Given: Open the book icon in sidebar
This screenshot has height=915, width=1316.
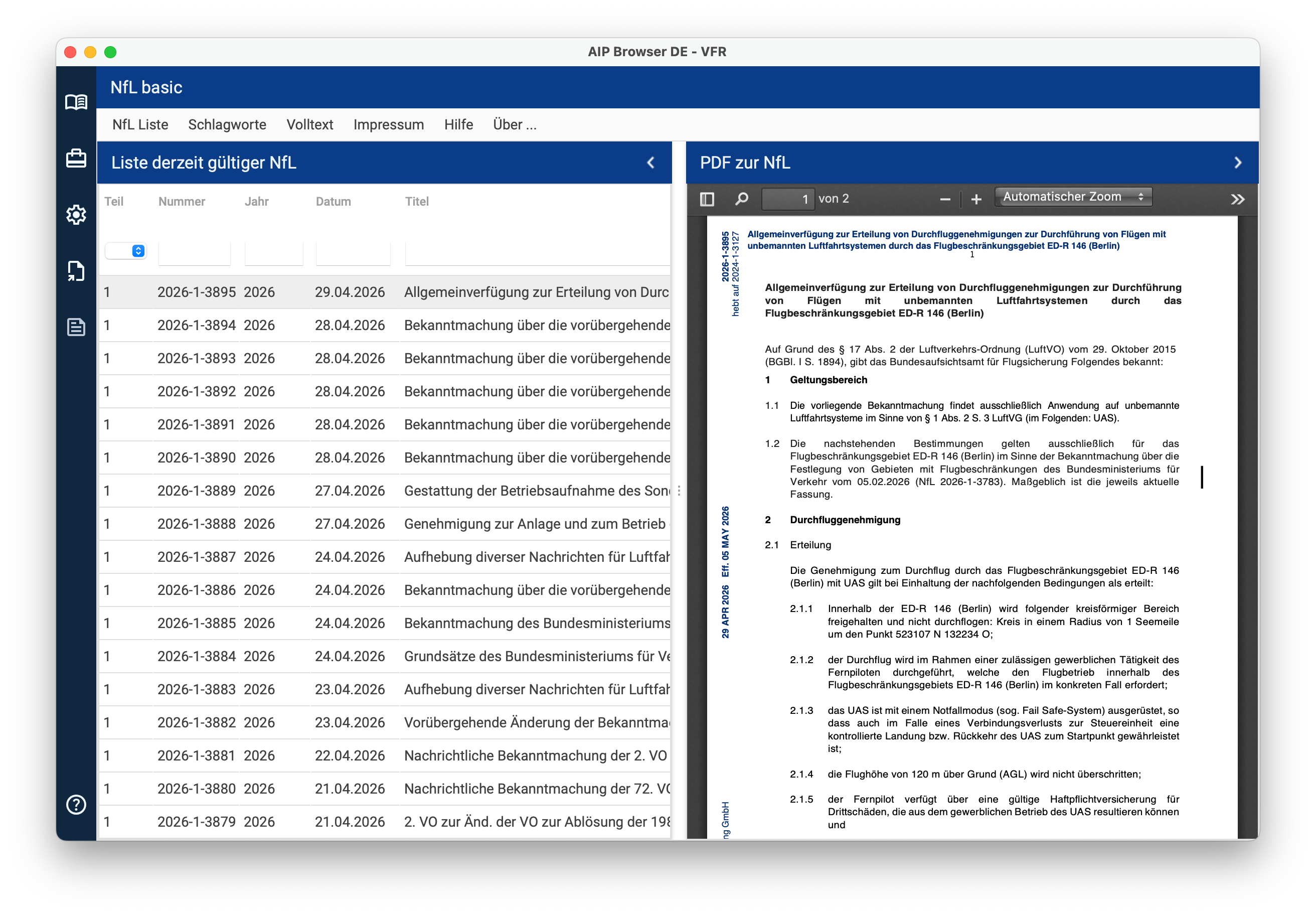Looking at the screenshot, I should coord(76,102).
